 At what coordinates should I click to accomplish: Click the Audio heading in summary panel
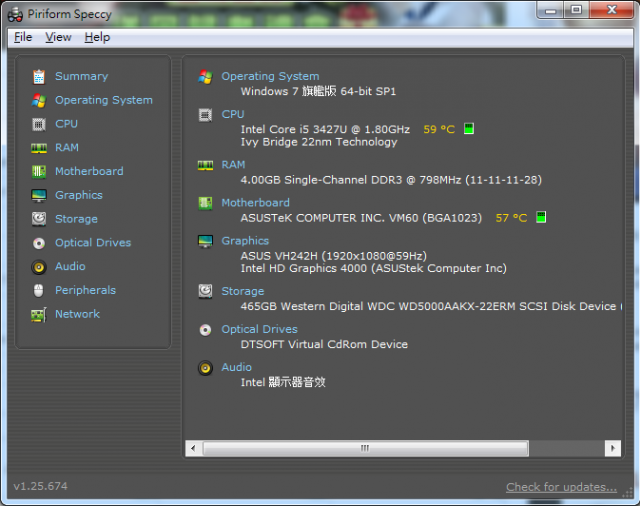pyautogui.click(x=236, y=367)
